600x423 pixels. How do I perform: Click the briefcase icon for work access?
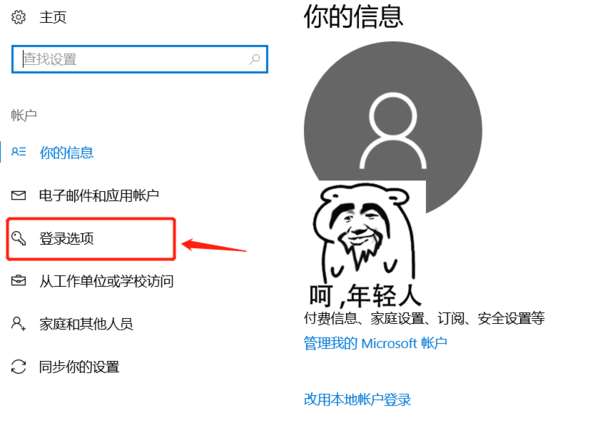tap(18, 281)
